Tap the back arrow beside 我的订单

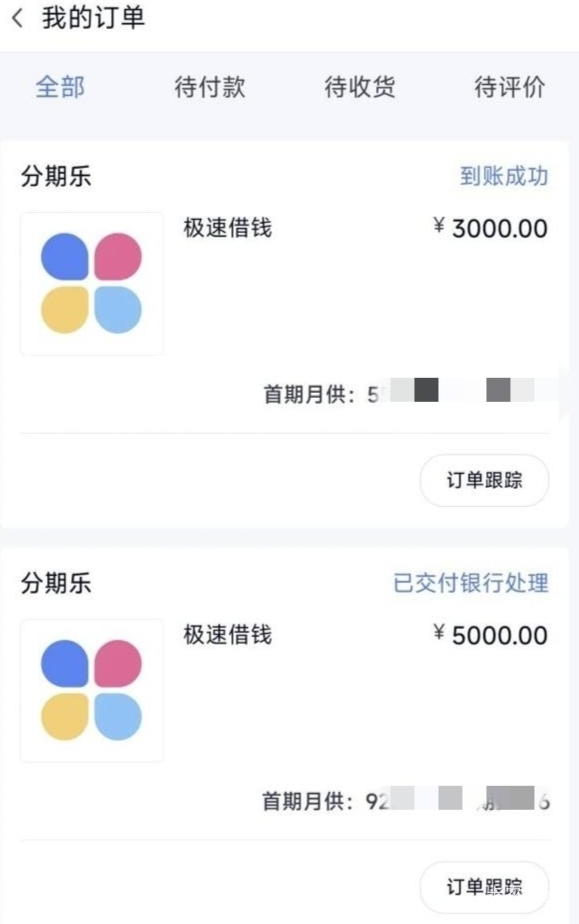[x=18, y=18]
